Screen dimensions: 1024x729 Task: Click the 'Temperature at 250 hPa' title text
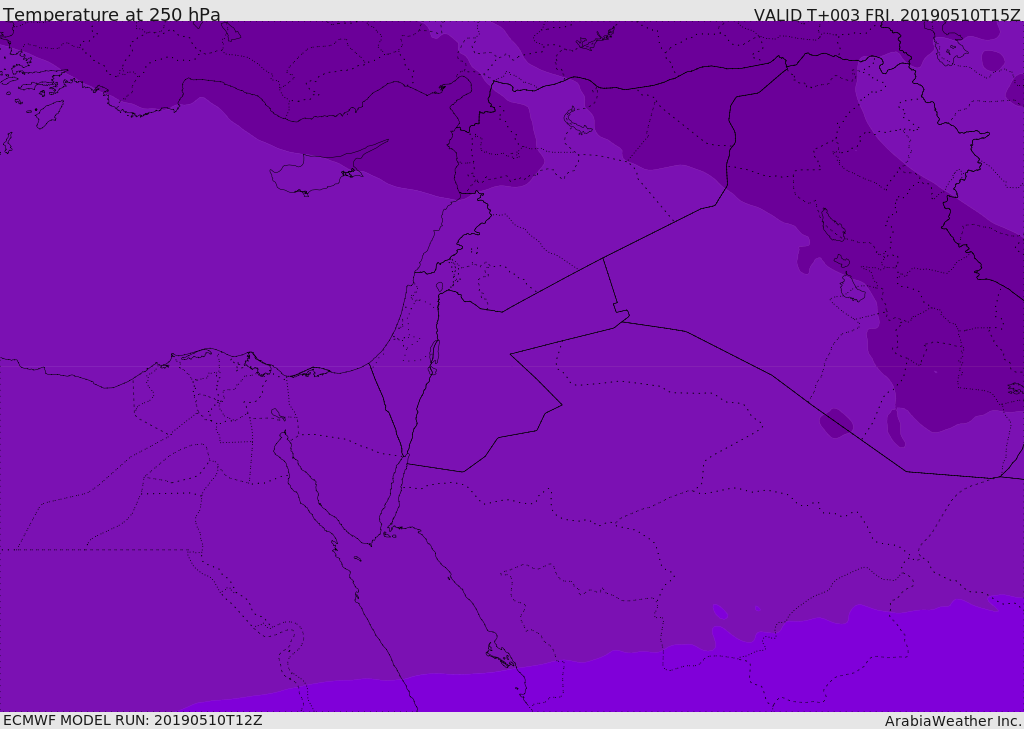(112, 14)
